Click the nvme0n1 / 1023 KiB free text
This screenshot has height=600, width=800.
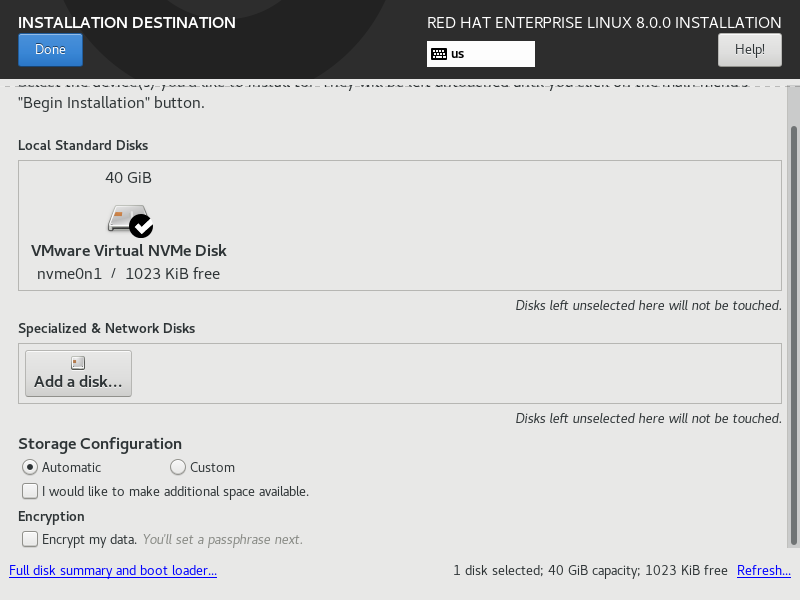[128, 274]
